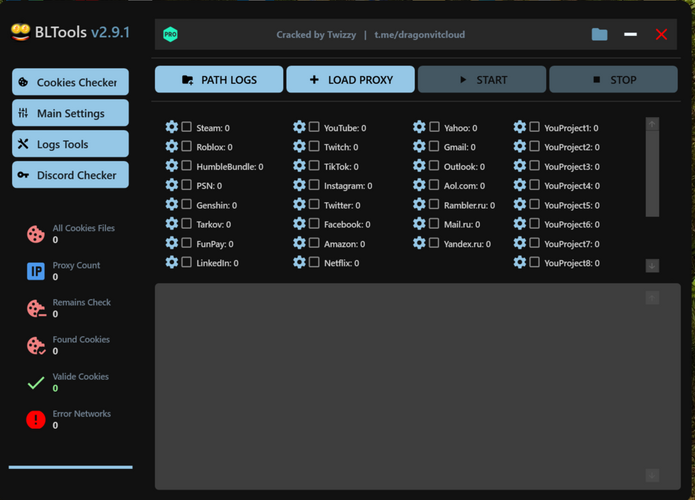Open the LinkedIn gear settings

(x=172, y=262)
